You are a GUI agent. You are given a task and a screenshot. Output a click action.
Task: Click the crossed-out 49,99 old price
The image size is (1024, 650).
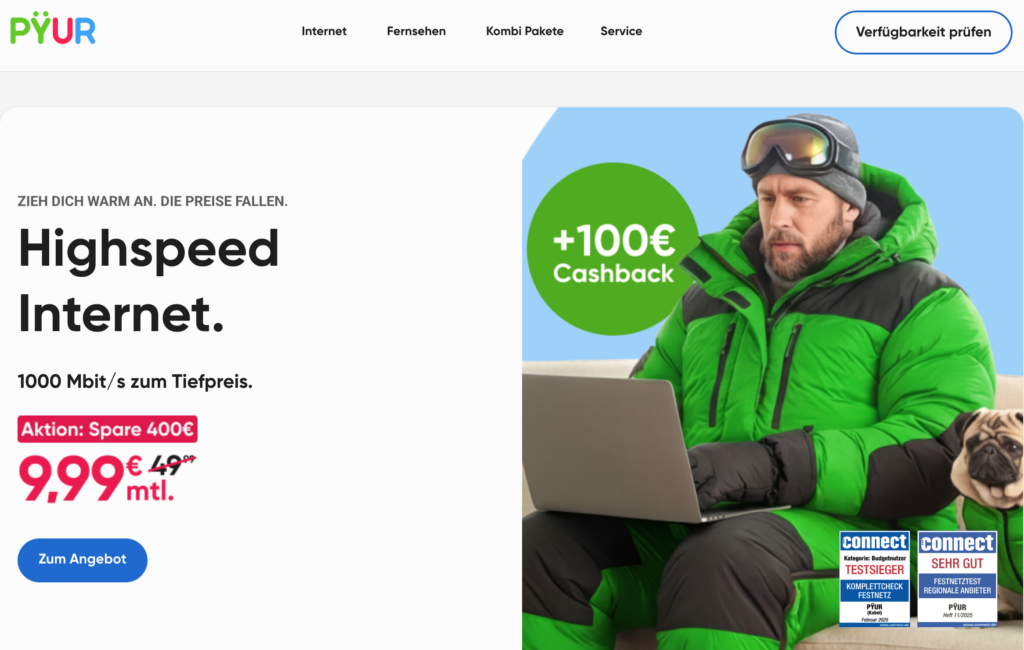(172, 465)
